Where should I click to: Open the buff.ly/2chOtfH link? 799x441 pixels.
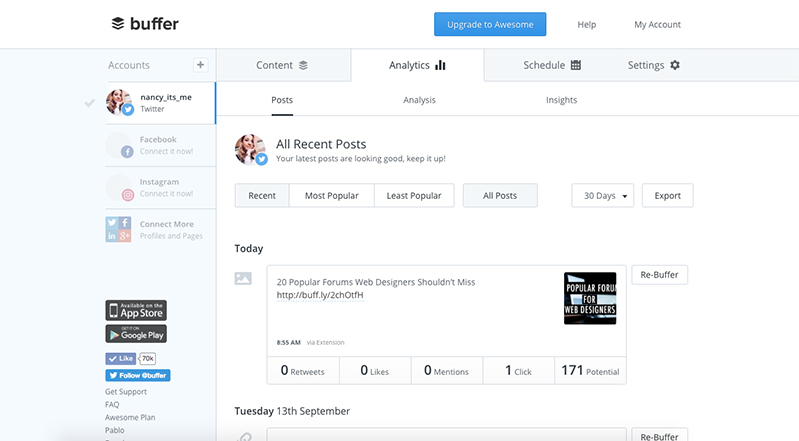pos(320,295)
